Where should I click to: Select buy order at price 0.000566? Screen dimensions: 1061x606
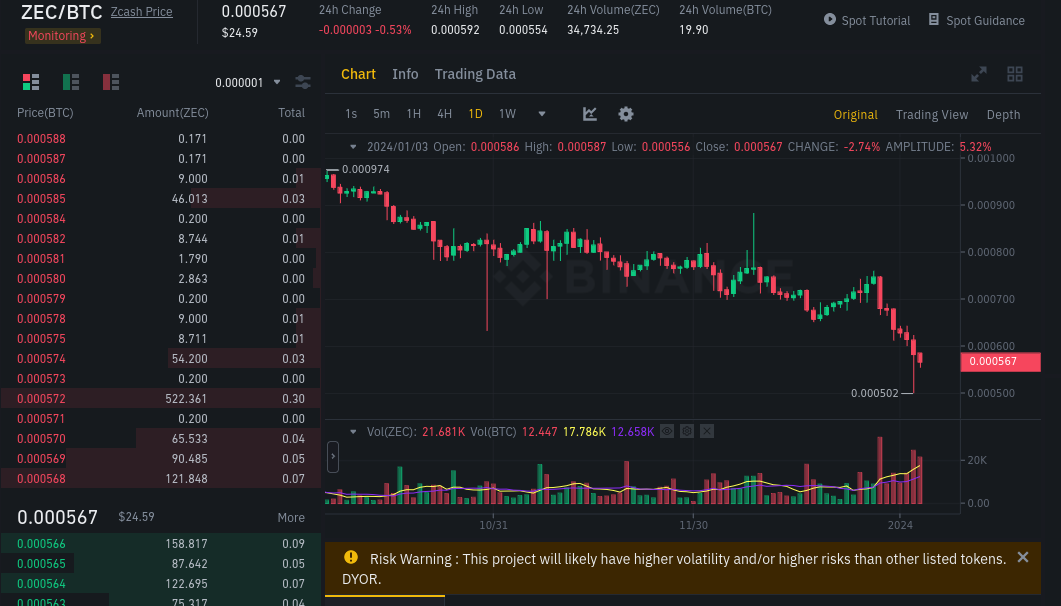tap(160, 544)
